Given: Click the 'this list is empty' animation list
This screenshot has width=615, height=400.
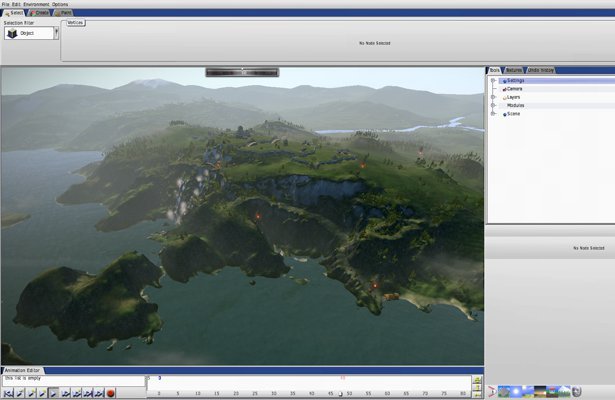Looking at the screenshot, I should click(x=74, y=381).
